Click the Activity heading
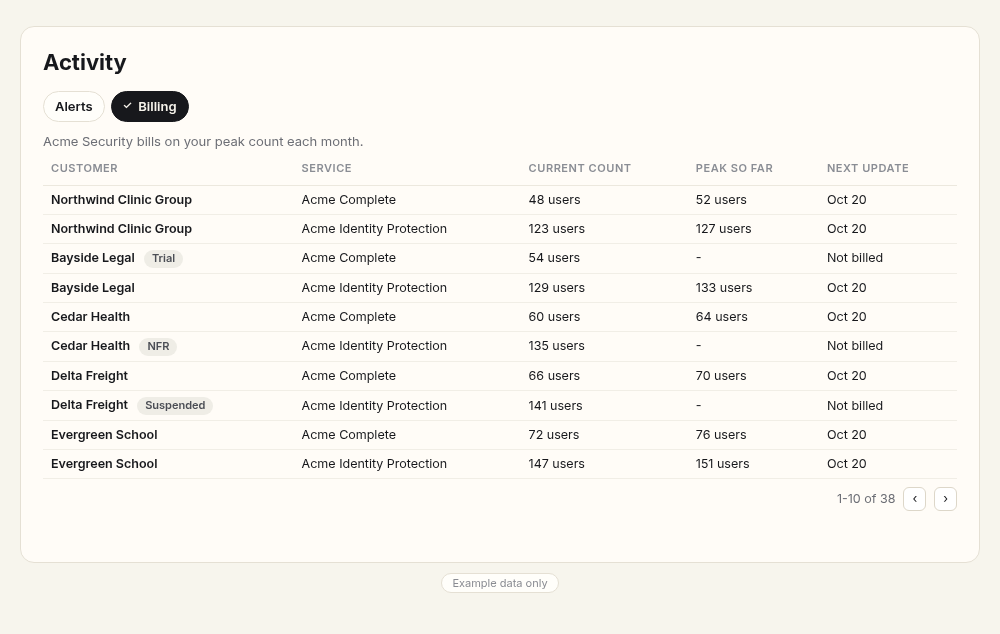This screenshot has height=634, width=1000. click(85, 63)
